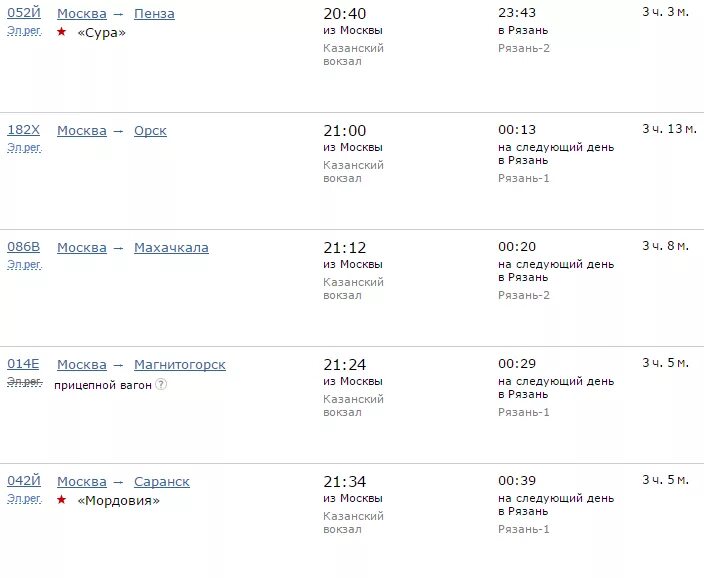Viewport: 704px width, 578px height.
Task: Click the red star next to «Мордовия»
Action: pyautogui.click(x=62, y=499)
